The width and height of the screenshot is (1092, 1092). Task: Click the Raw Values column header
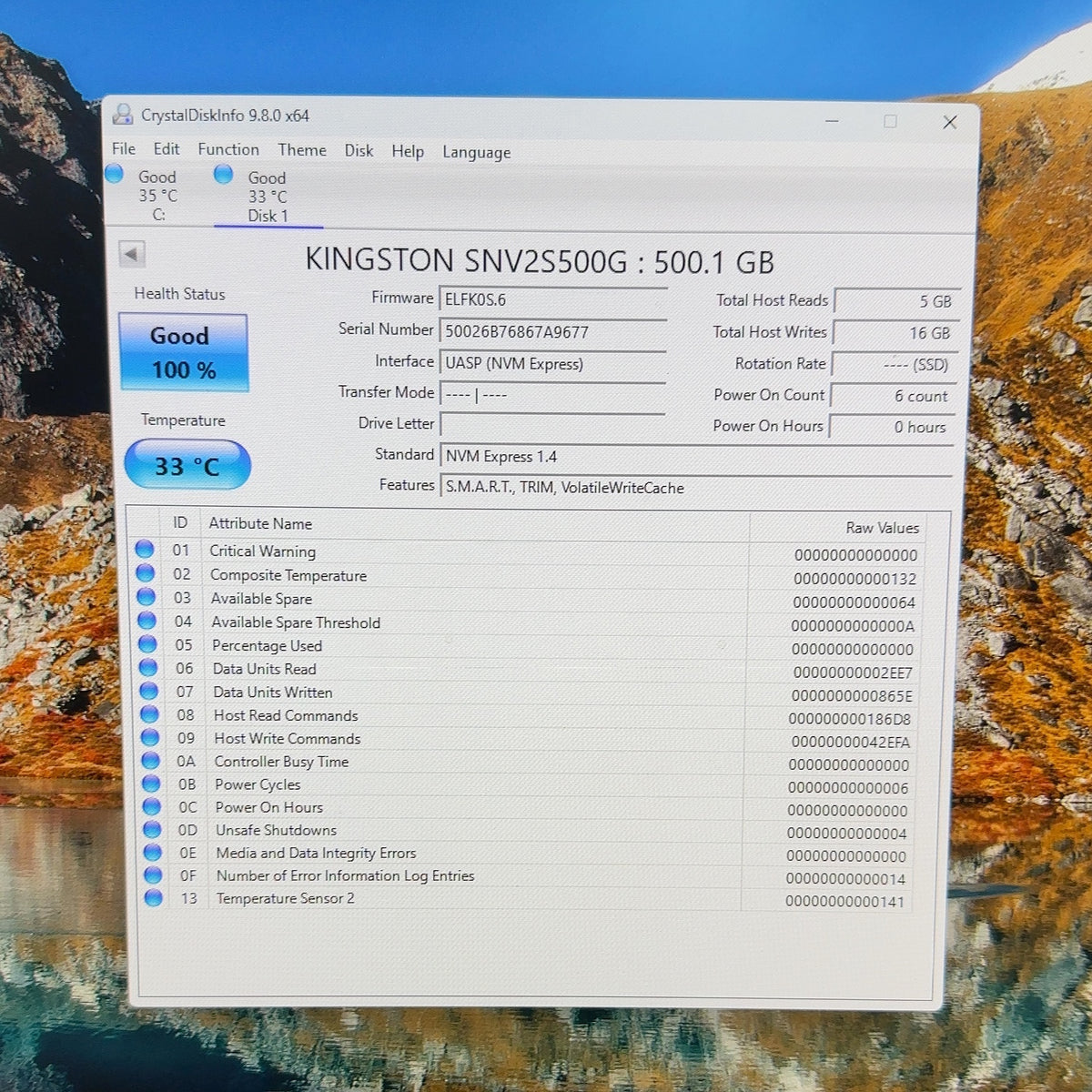[882, 528]
